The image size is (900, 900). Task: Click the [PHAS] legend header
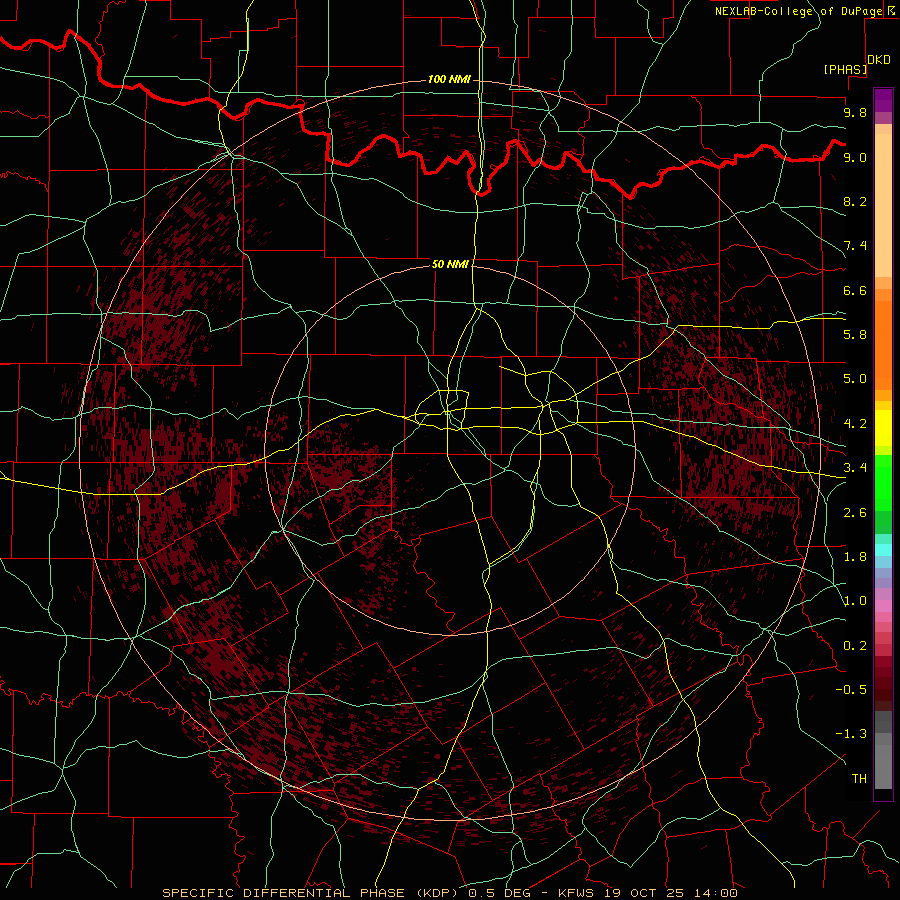point(845,69)
